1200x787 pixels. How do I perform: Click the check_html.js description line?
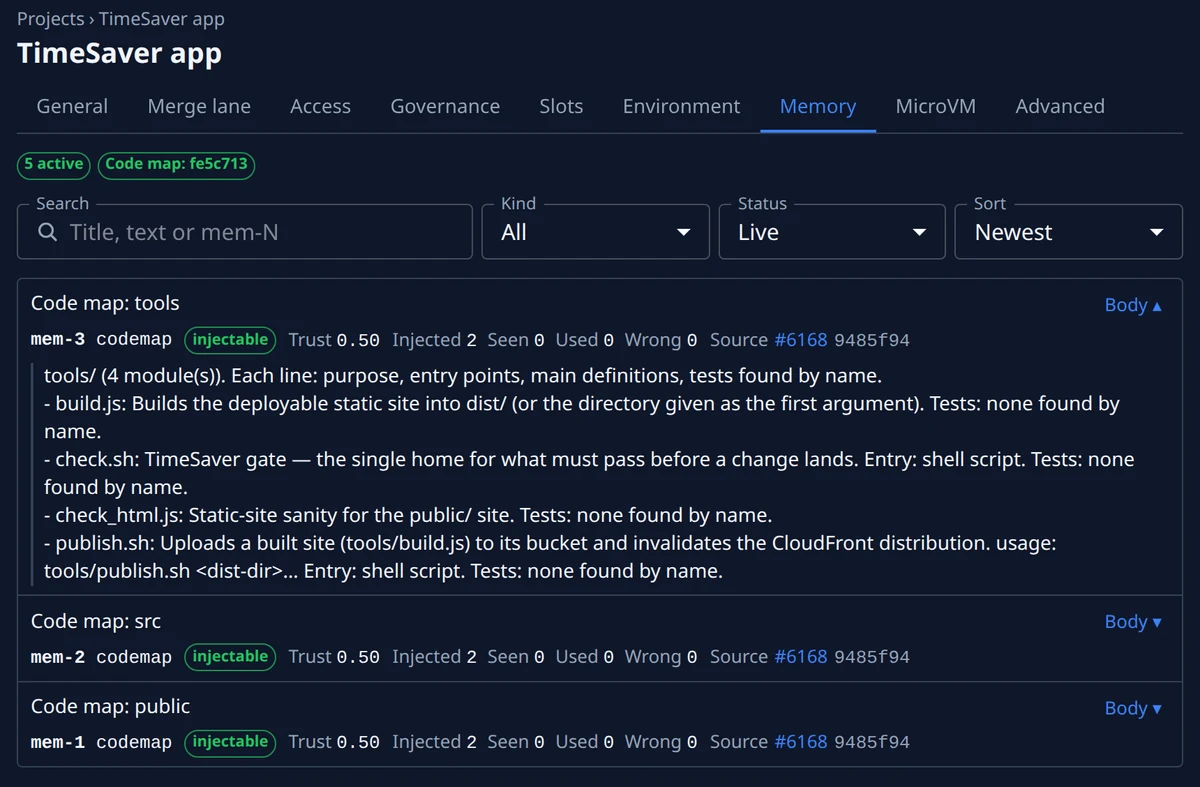(x=408, y=516)
